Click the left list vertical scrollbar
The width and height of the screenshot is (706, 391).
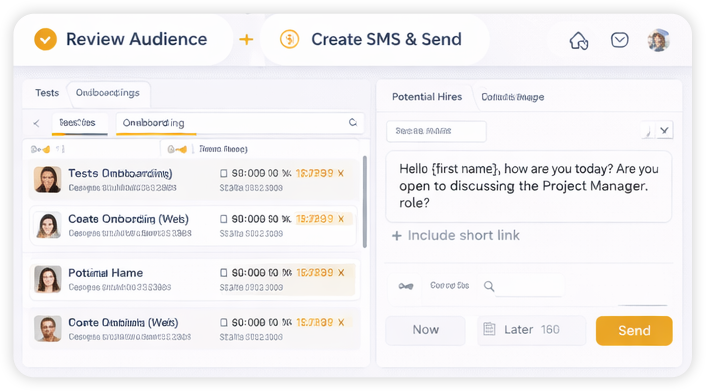tap(365, 202)
